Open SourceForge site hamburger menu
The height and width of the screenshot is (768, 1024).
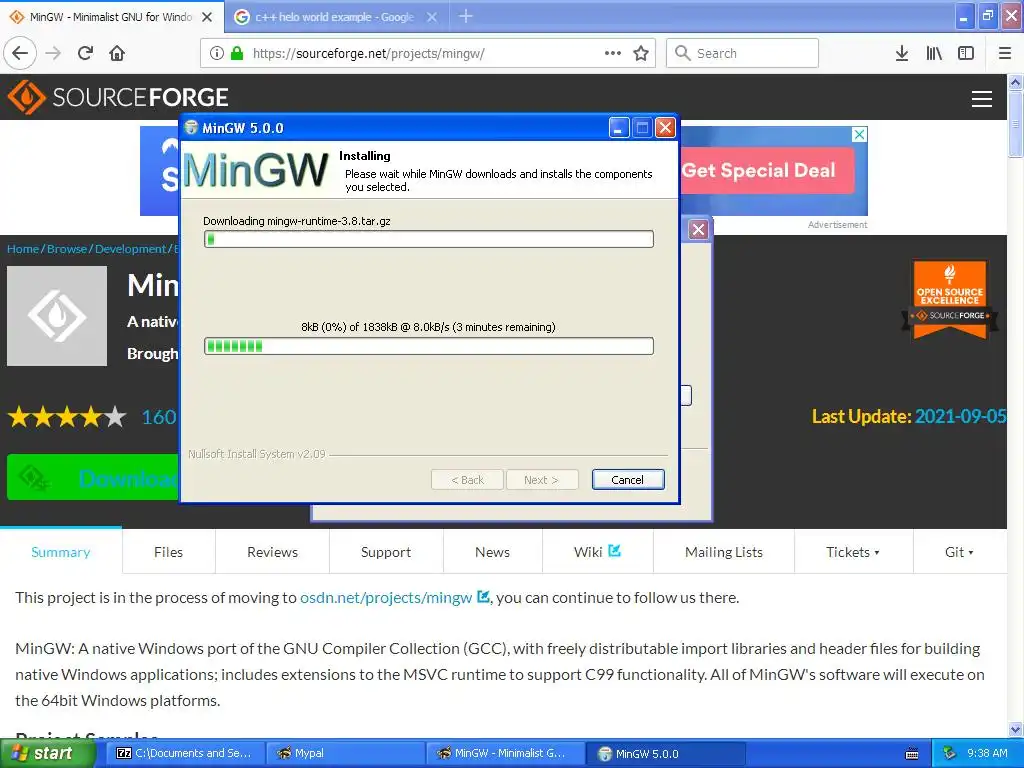coord(982,99)
